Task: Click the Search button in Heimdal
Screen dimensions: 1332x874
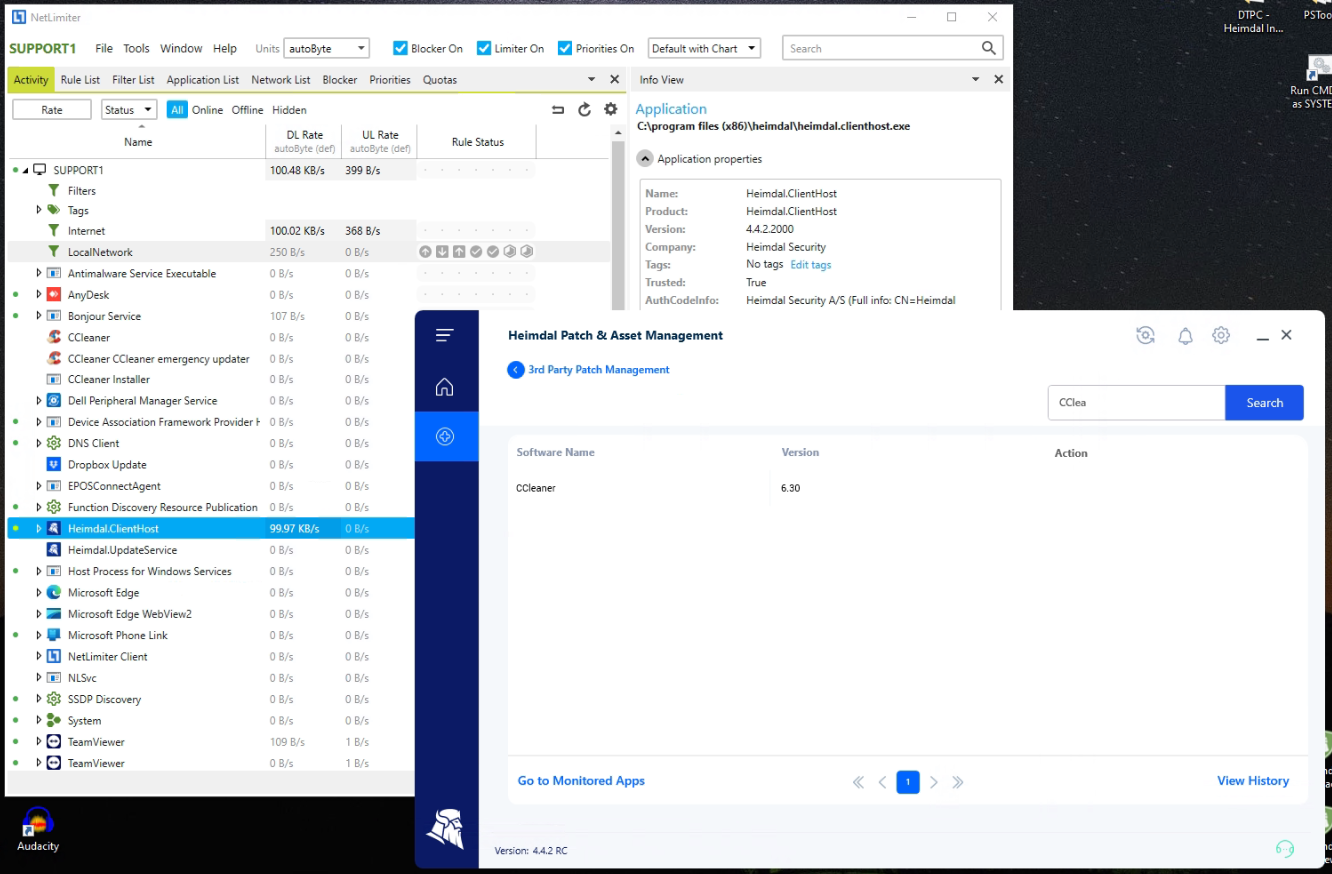Action: pyautogui.click(x=1264, y=403)
